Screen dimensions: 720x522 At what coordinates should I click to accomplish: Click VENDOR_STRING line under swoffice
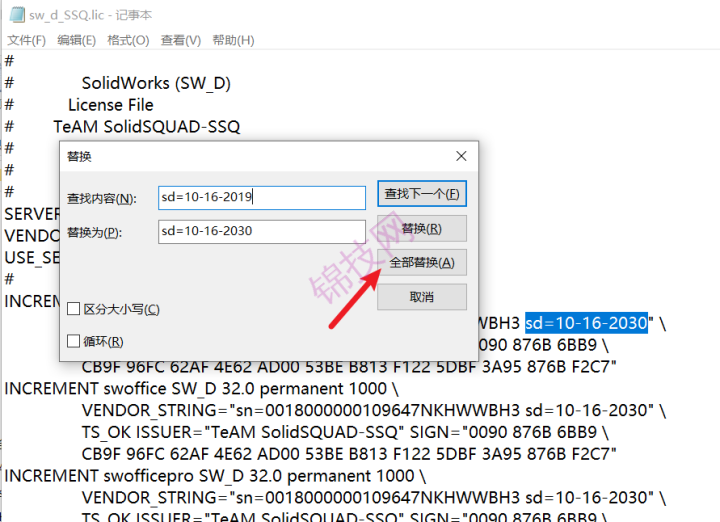tap(374, 410)
